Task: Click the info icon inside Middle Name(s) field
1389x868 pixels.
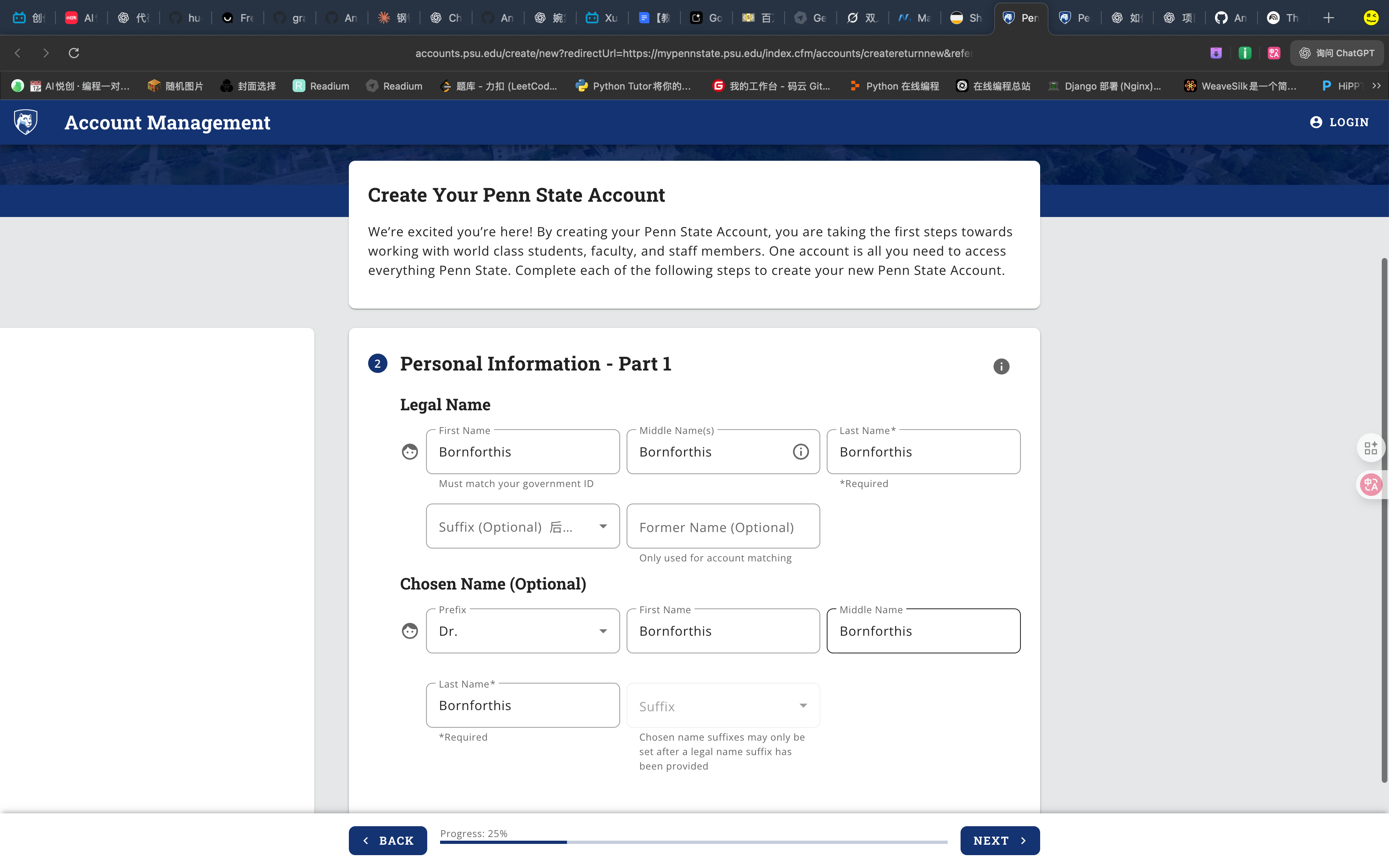Action: tap(801, 452)
